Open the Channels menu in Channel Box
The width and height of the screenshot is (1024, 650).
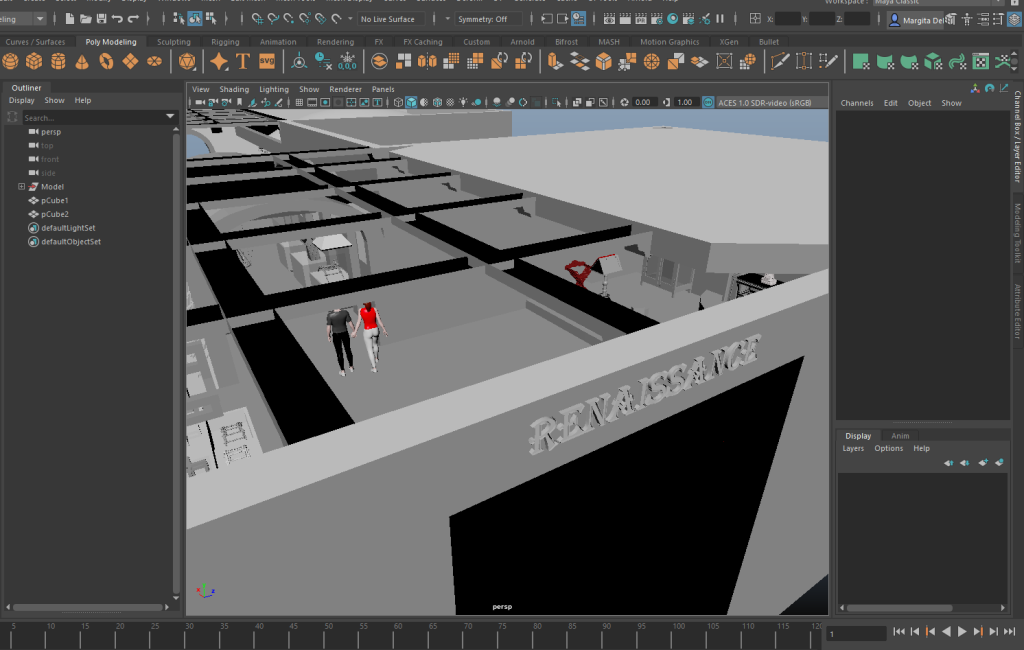click(857, 103)
